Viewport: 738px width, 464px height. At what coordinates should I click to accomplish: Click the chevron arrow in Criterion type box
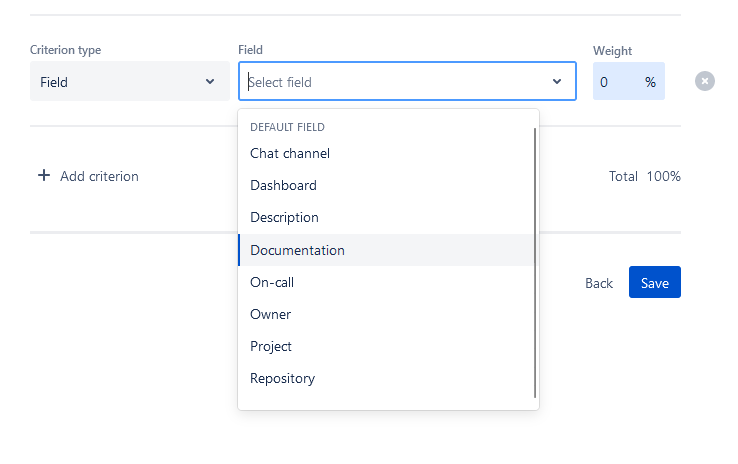pyautogui.click(x=210, y=82)
